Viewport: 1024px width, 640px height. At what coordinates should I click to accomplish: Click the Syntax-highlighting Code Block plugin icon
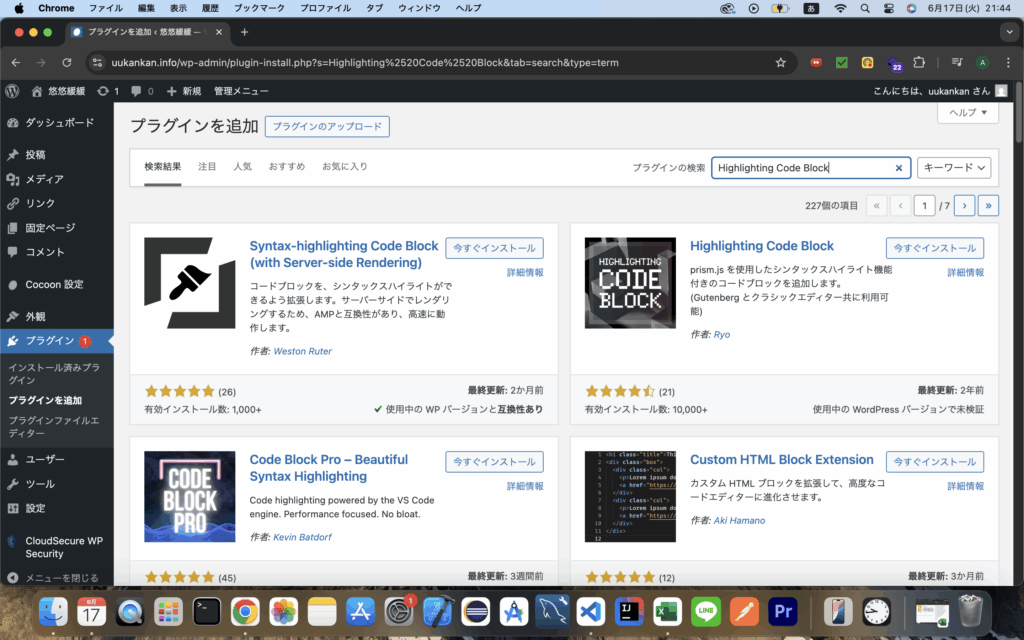pyautogui.click(x=190, y=283)
